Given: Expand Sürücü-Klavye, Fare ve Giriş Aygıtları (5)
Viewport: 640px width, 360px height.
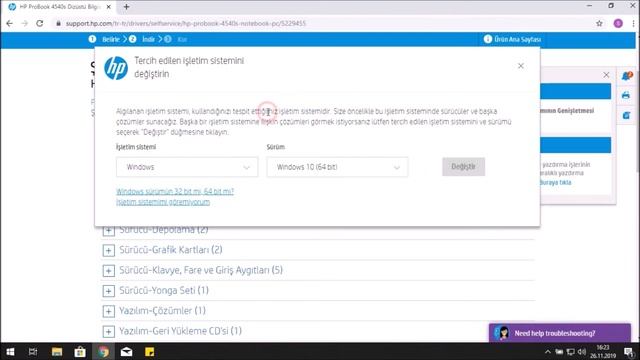Looking at the screenshot, I should coord(109,271).
